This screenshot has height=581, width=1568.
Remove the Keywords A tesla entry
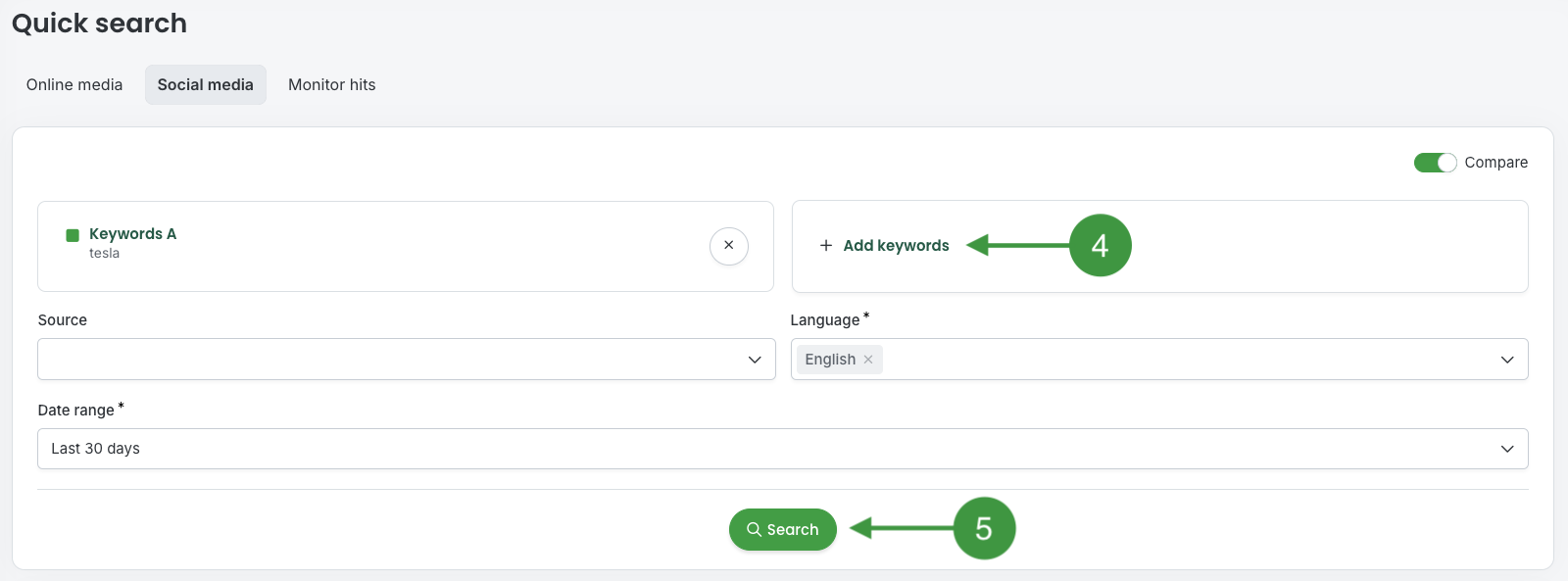point(728,246)
